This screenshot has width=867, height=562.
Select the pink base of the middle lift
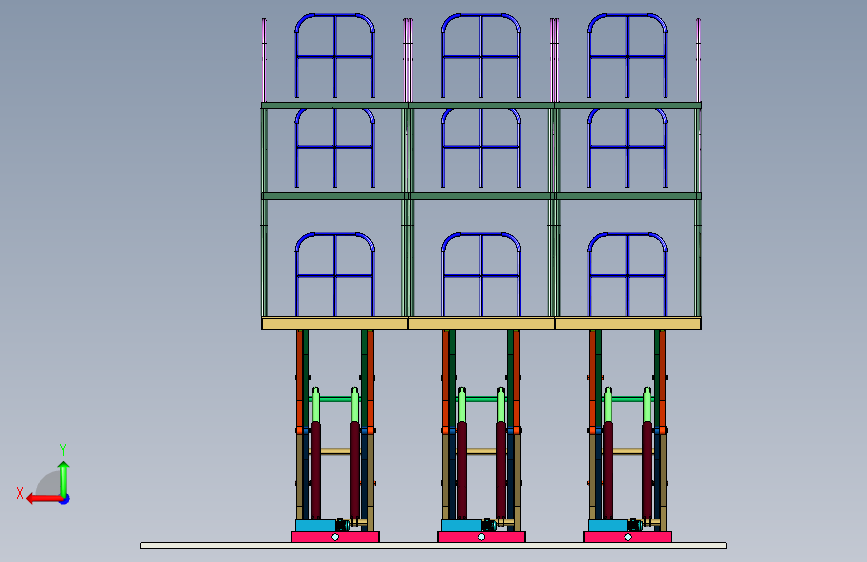(x=481, y=537)
